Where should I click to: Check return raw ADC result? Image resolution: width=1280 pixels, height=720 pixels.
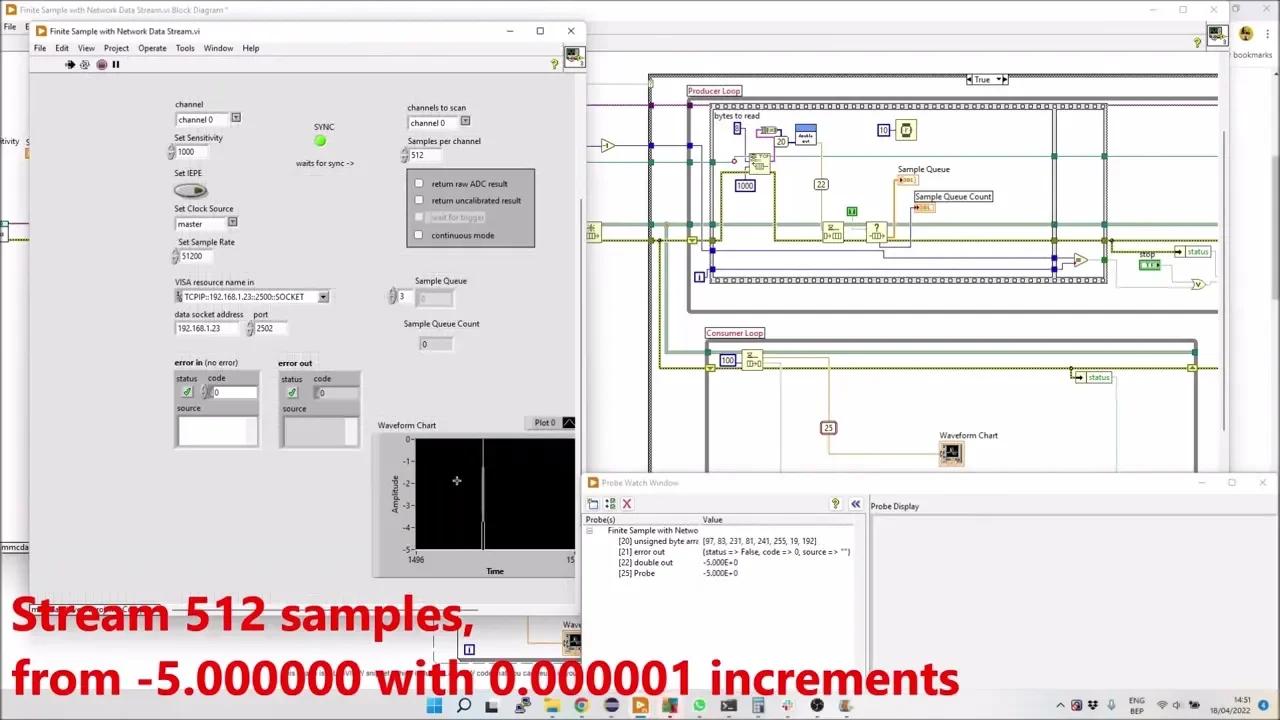[419, 183]
